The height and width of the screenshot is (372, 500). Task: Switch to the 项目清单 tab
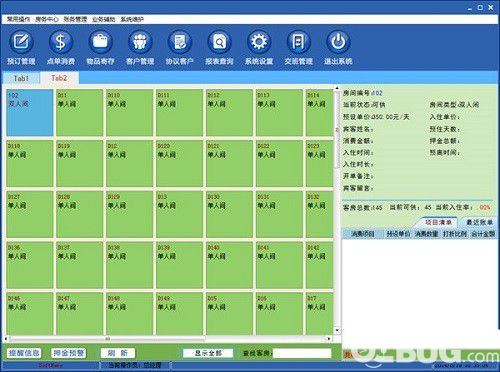tap(438, 222)
